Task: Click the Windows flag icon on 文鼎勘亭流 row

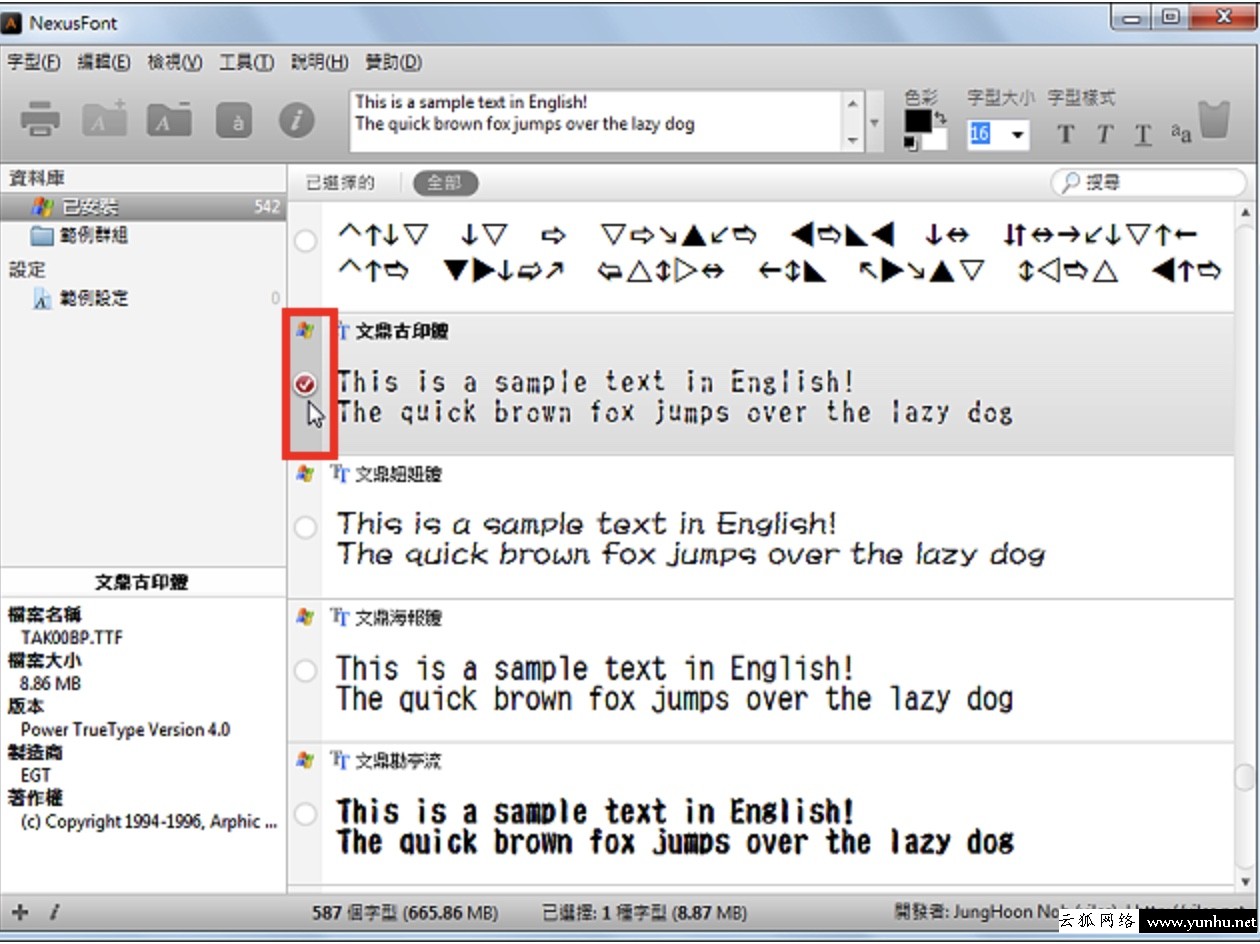Action: coord(305,761)
